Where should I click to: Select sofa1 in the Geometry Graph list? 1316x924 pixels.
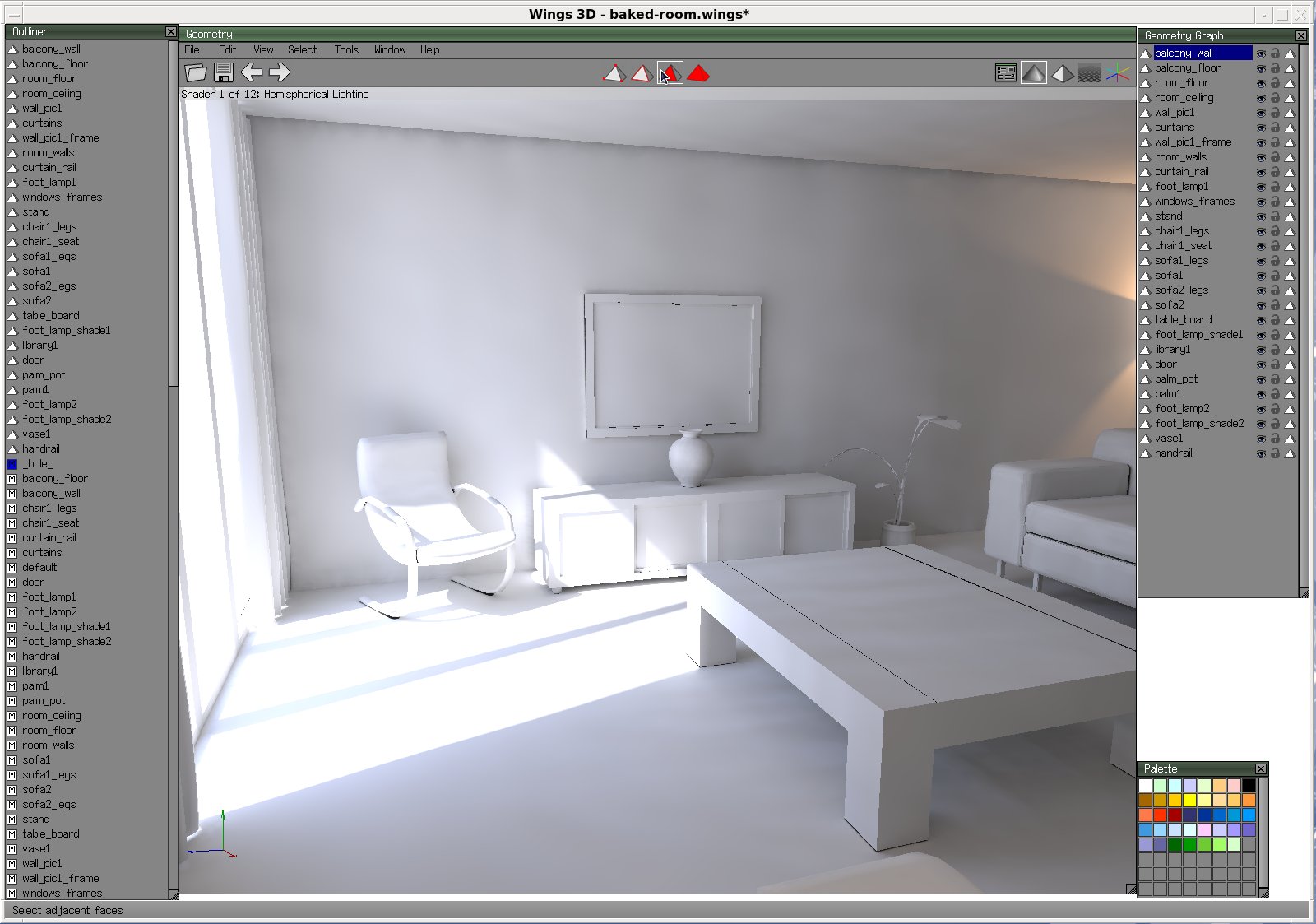(x=1169, y=276)
